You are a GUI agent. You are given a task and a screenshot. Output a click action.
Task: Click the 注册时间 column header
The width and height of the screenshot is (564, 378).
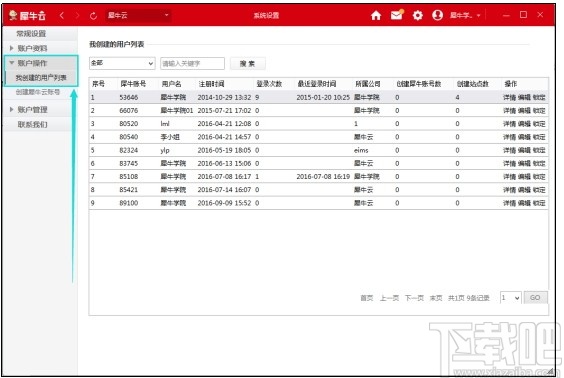click(x=212, y=84)
